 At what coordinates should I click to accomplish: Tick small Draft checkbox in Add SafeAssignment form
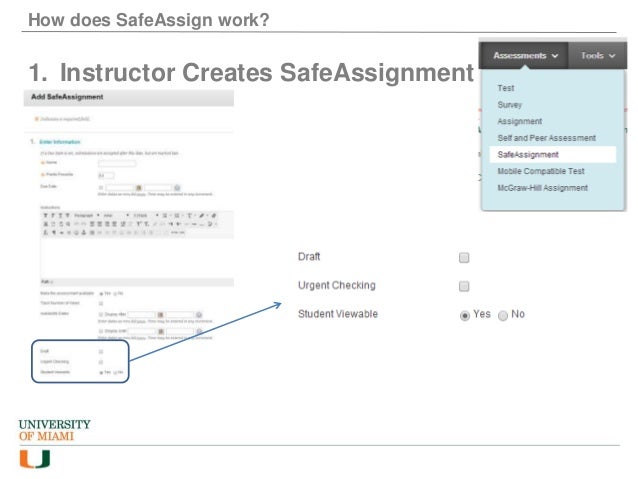(101, 352)
